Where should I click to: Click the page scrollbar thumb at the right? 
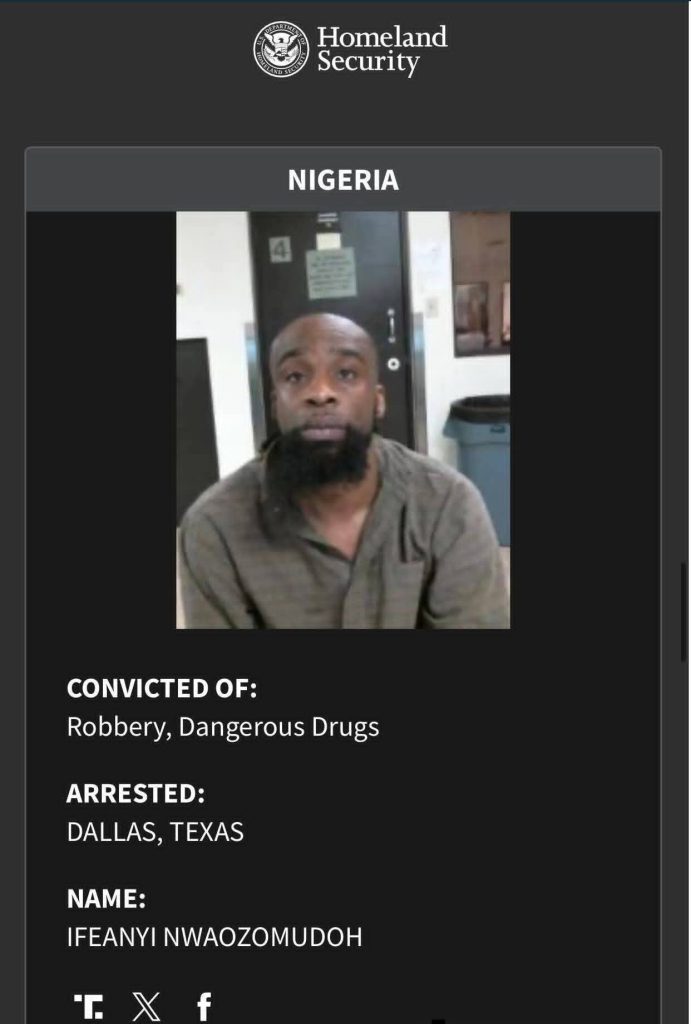point(684,612)
